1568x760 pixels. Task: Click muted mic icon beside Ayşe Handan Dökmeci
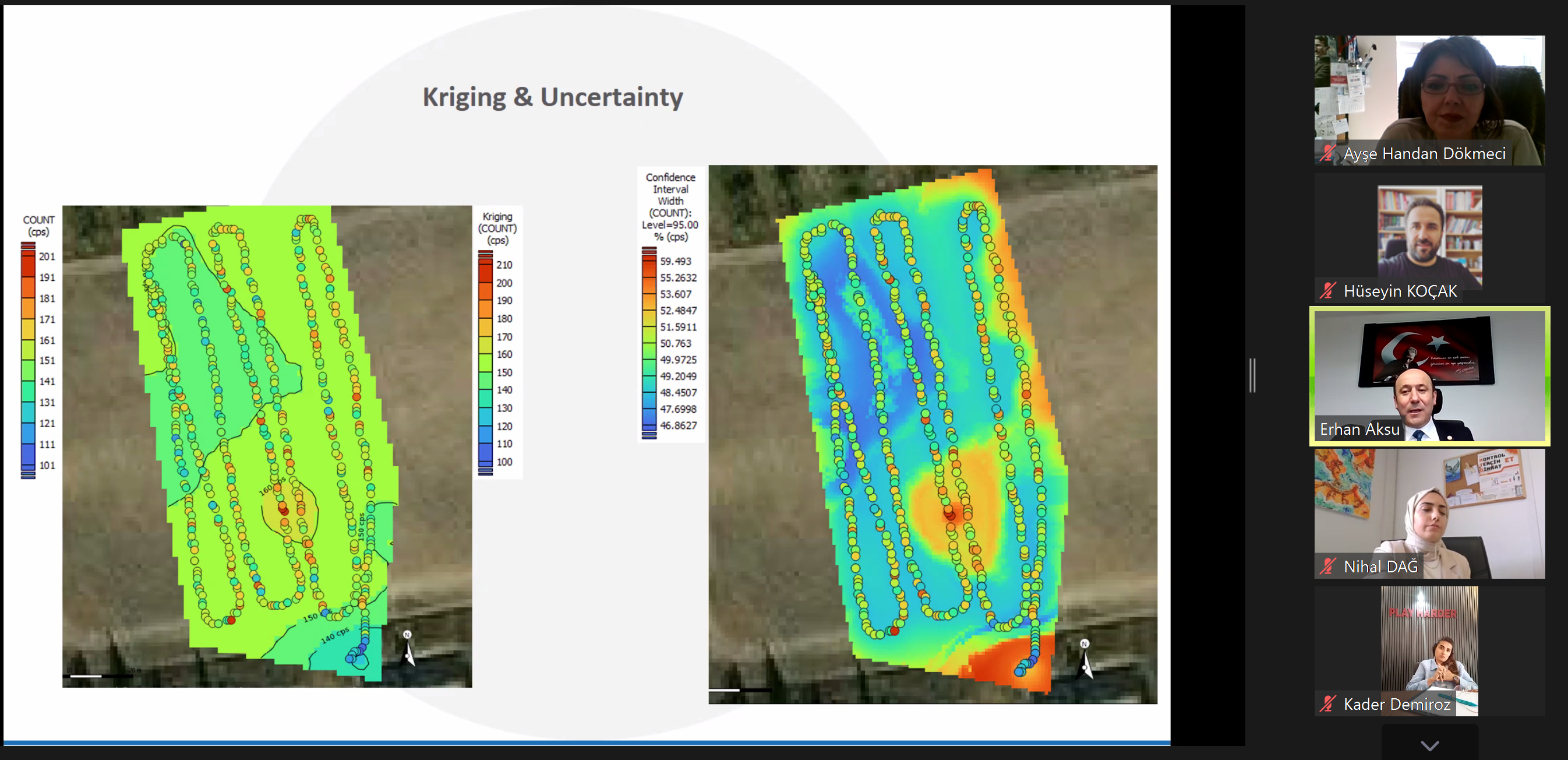(x=1328, y=153)
